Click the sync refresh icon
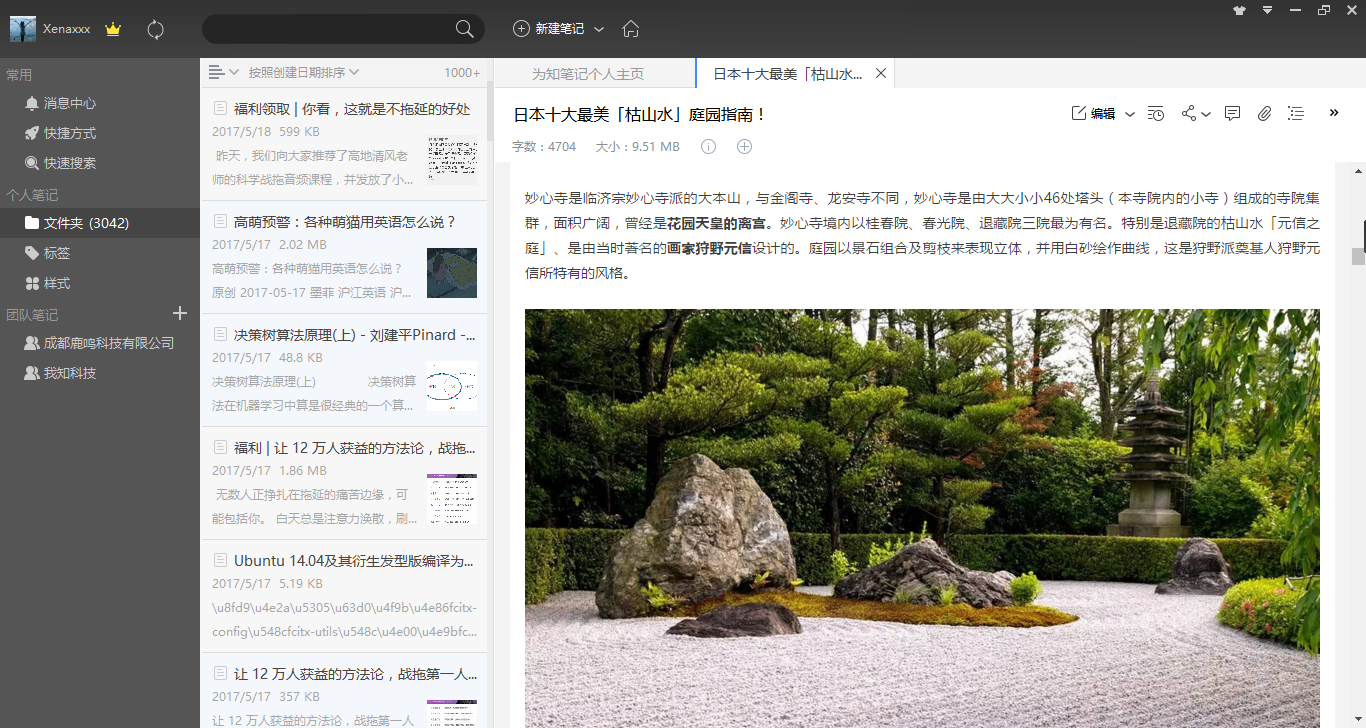 tap(155, 29)
